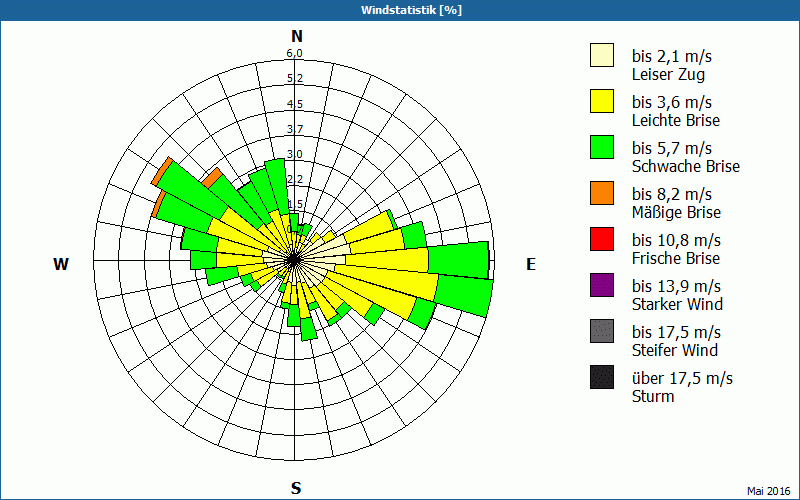Select the purple 'Starker Wind' legend swatch
The image size is (800, 500).
coord(602,286)
